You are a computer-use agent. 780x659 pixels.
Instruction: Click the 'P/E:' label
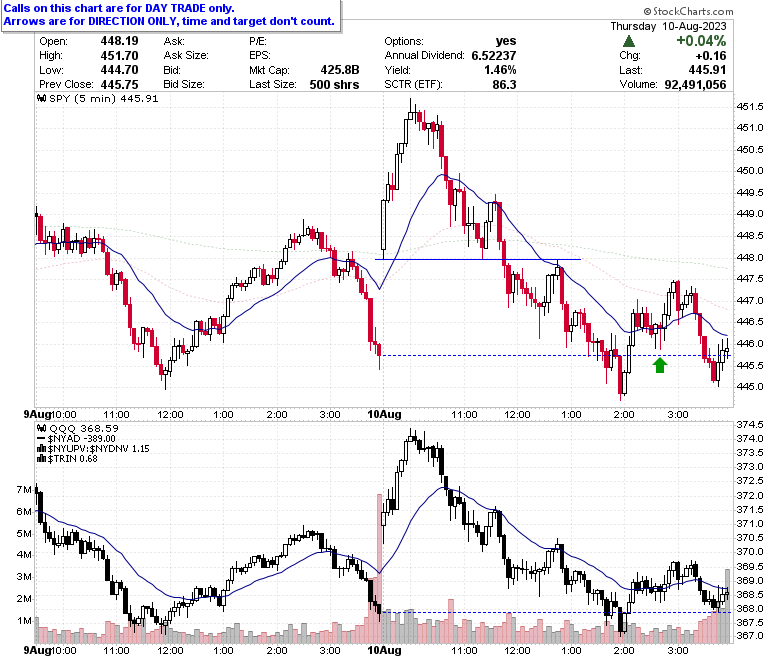tap(258, 41)
